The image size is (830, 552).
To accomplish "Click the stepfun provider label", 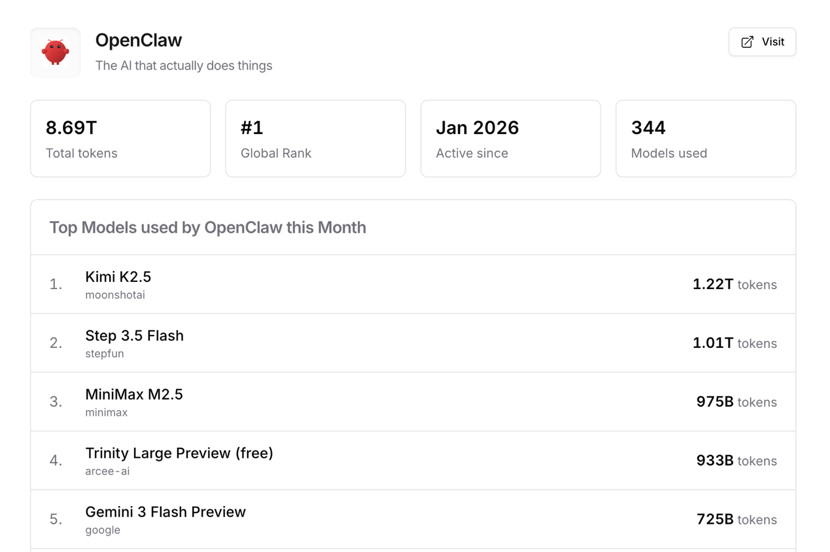I will [104, 354].
